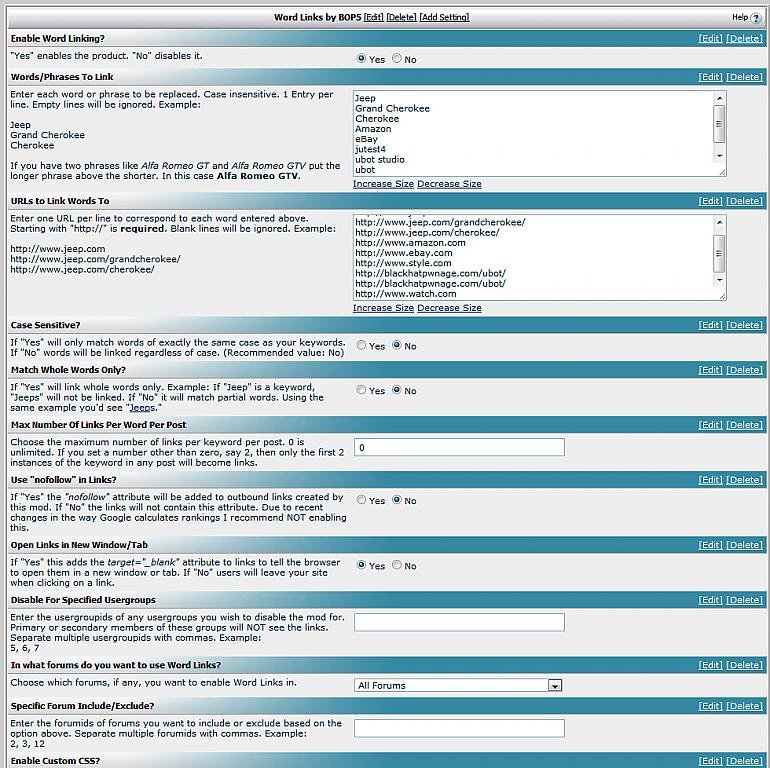Click the resize grip of the URLs textarea
The image size is (770, 768).
coord(722,296)
